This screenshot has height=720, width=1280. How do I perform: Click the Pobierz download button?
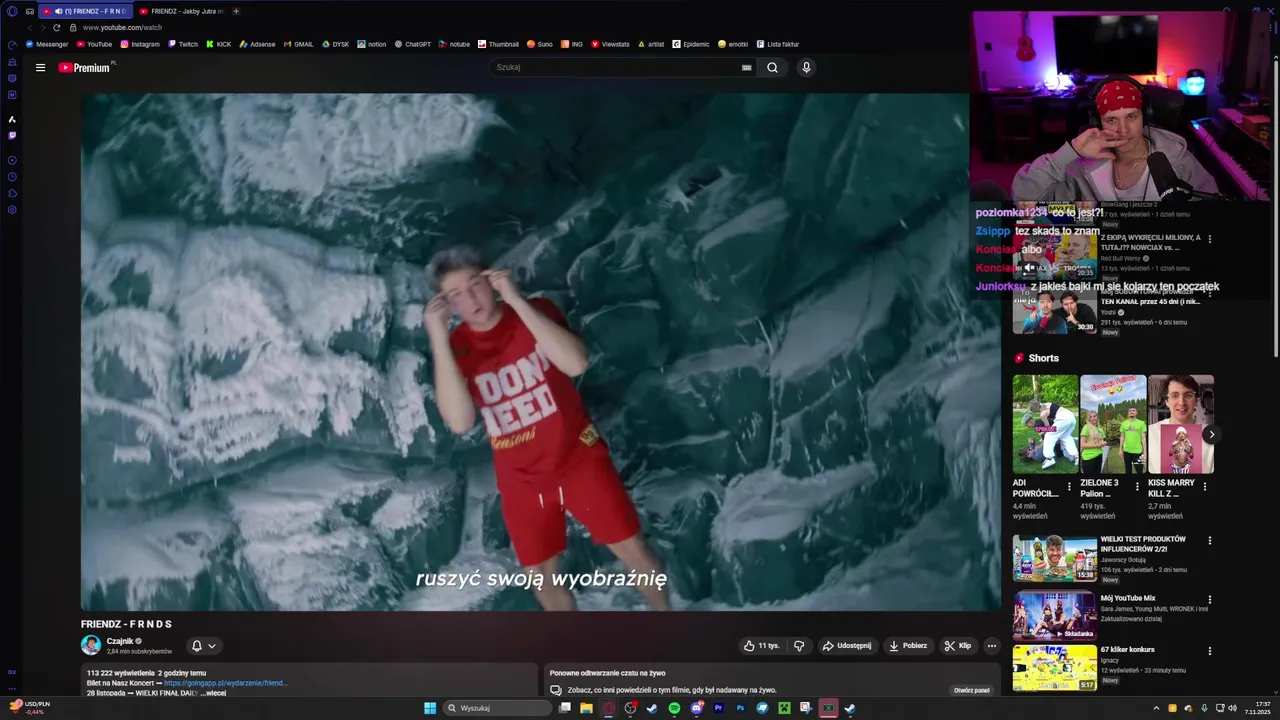click(x=908, y=646)
